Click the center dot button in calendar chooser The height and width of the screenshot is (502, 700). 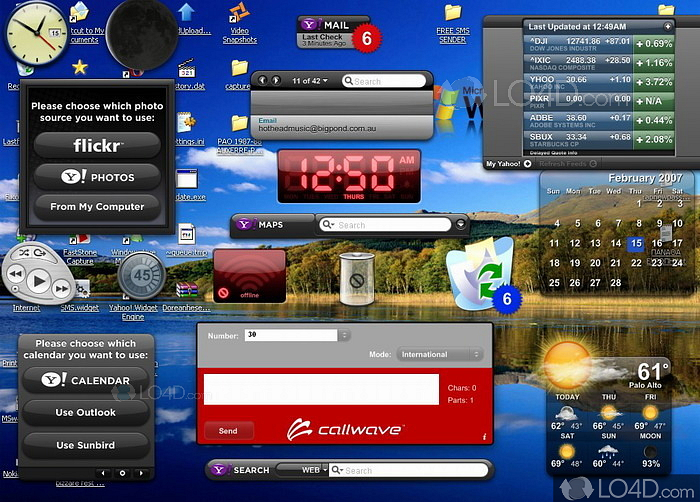tap(122, 473)
